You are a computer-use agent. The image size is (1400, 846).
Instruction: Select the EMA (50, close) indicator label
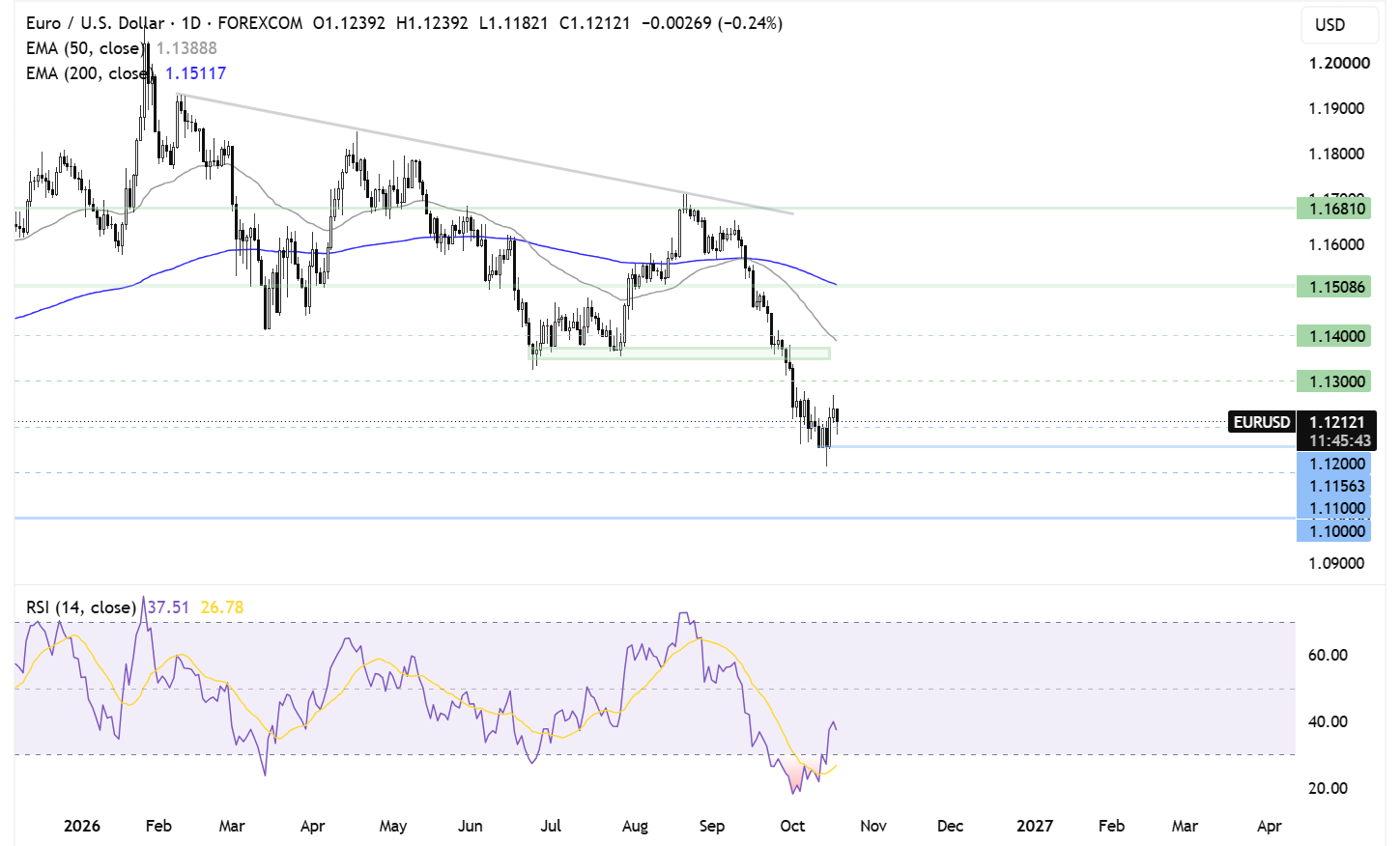84,48
